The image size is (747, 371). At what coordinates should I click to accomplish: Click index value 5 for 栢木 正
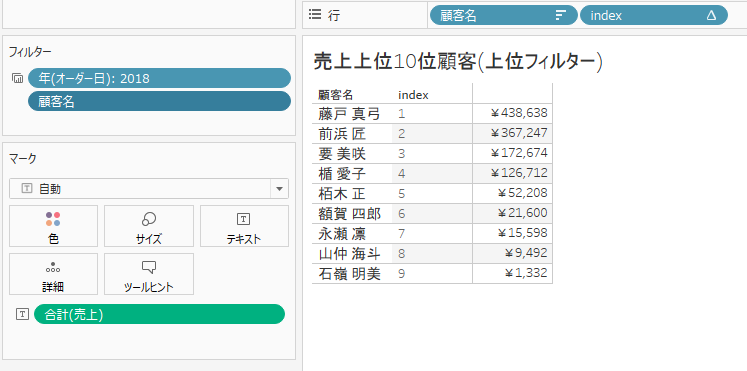(x=401, y=194)
